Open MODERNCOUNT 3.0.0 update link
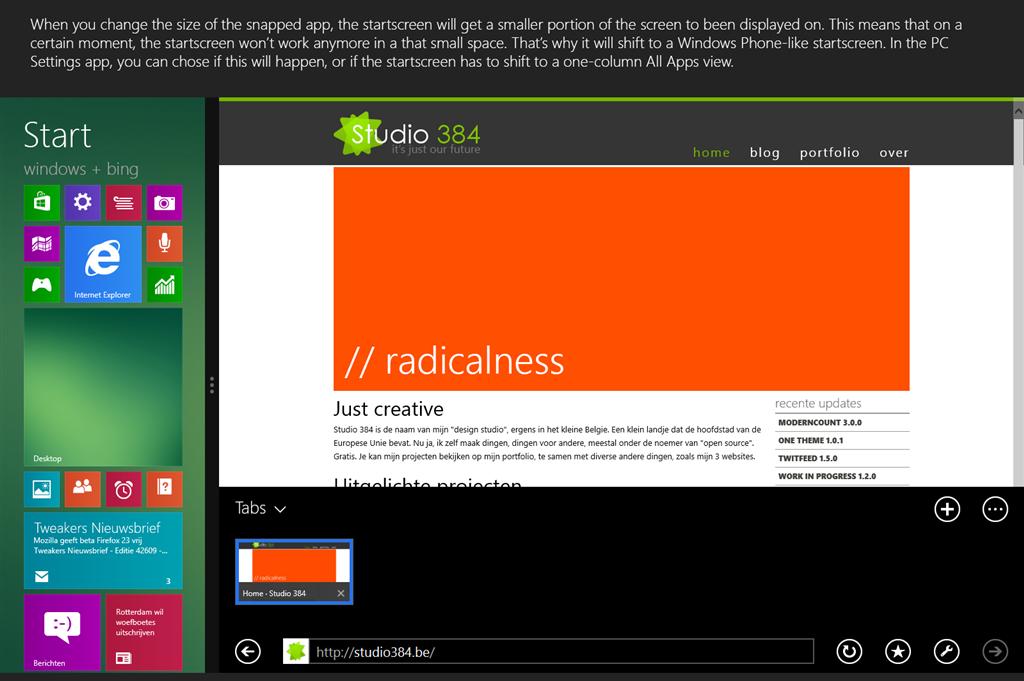Image resolution: width=1024 pixels, height=681 pixels. click(820, 422)
